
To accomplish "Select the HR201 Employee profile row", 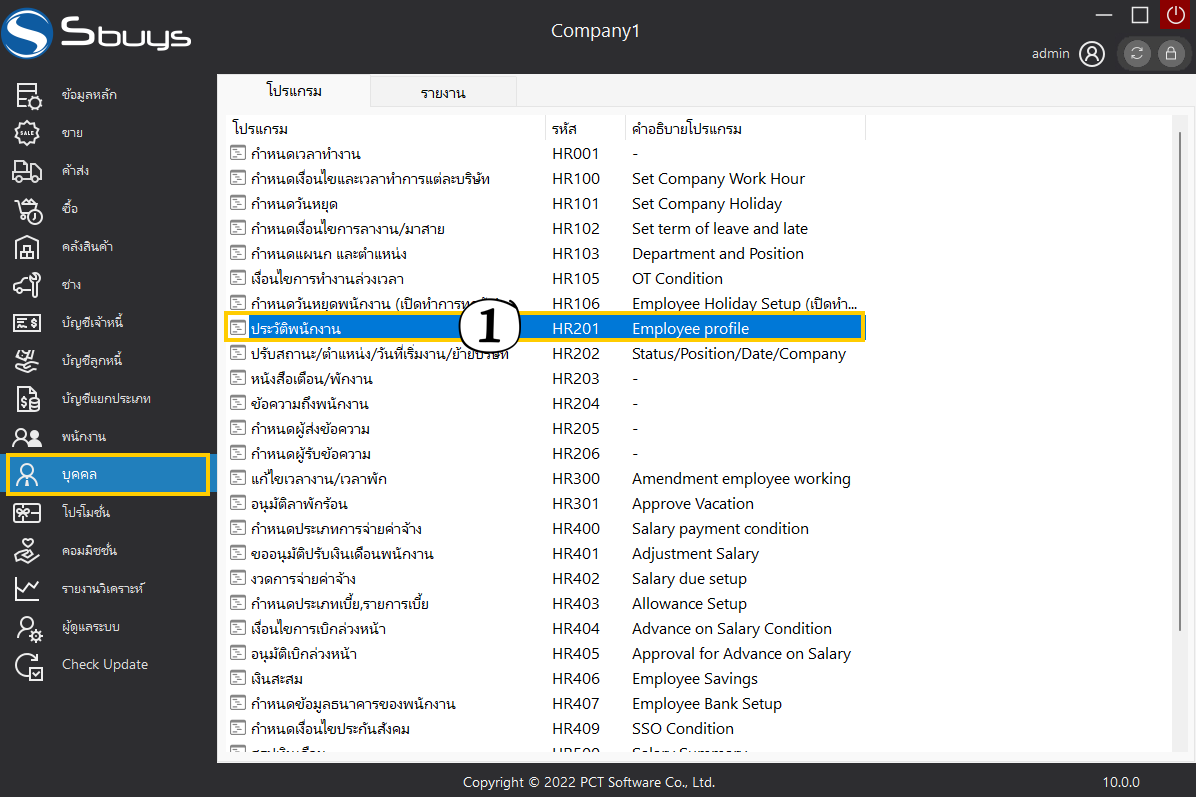I will tap(544, 329).
